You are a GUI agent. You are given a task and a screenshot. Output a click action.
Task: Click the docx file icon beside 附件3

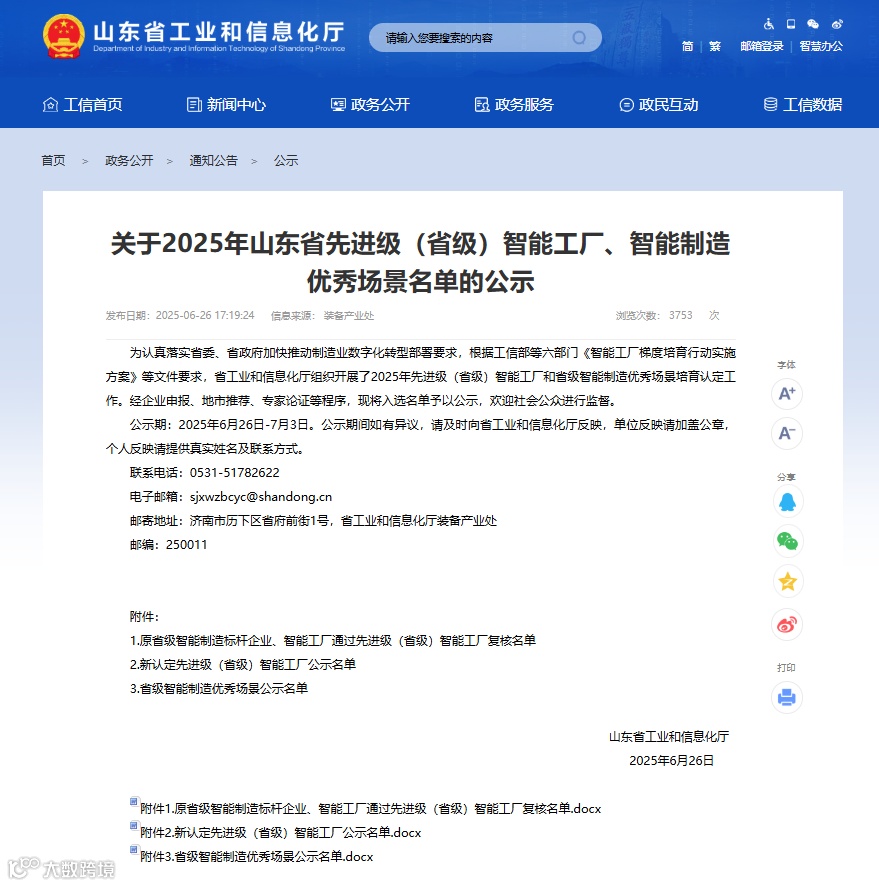[x=134, y=849]
